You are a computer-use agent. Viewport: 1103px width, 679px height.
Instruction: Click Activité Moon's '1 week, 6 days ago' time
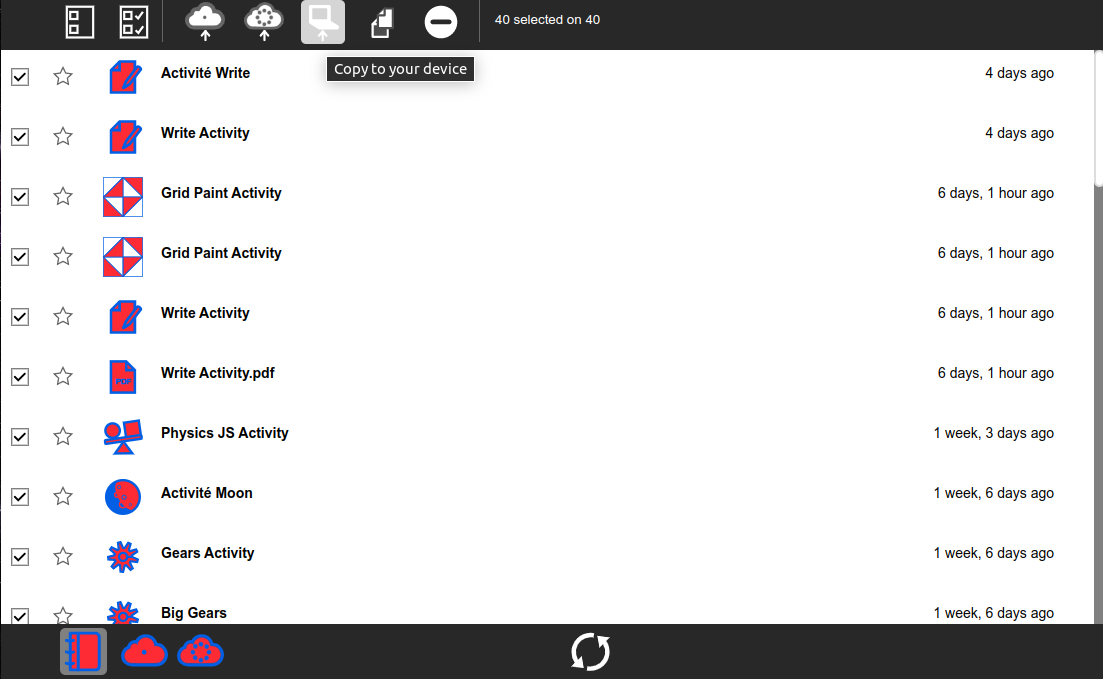click(x=993, y=493)
